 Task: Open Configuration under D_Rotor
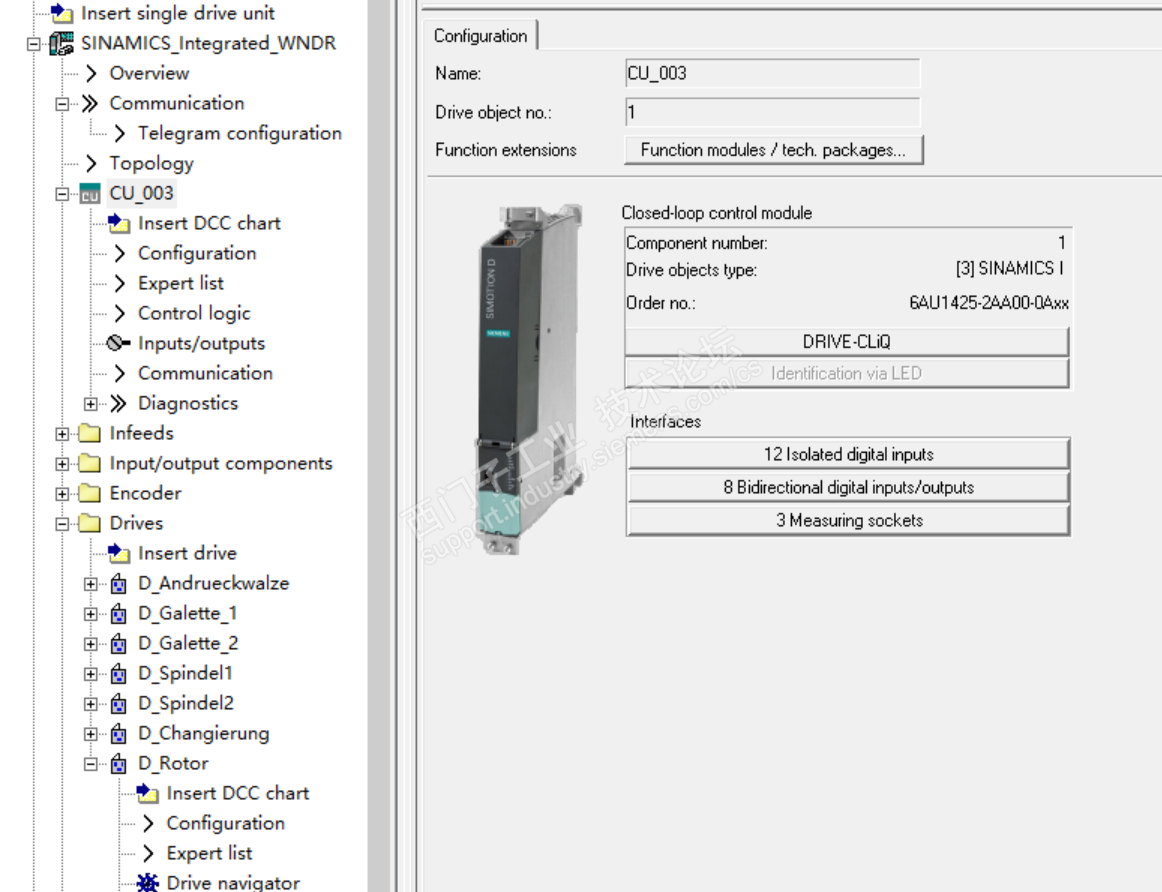225,823
